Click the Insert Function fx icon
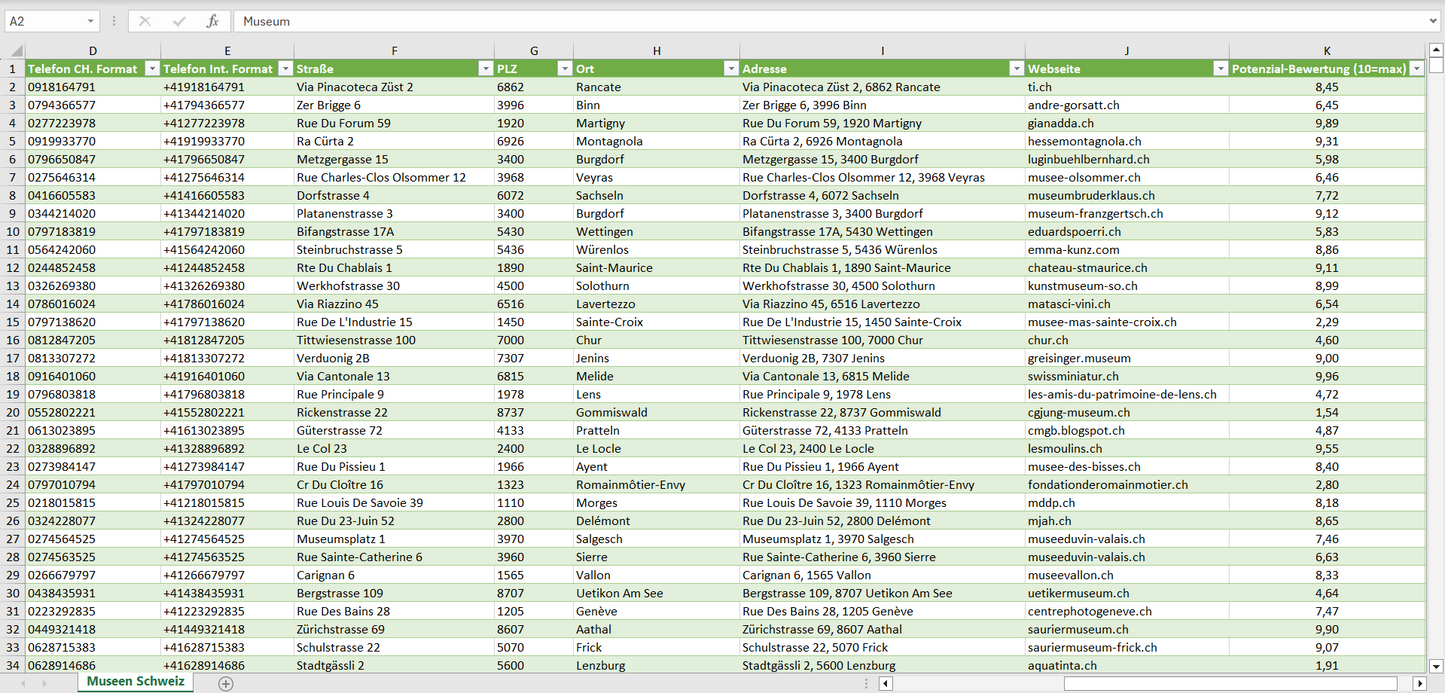This screenshot has width=1445, height=693. [212, 21]
